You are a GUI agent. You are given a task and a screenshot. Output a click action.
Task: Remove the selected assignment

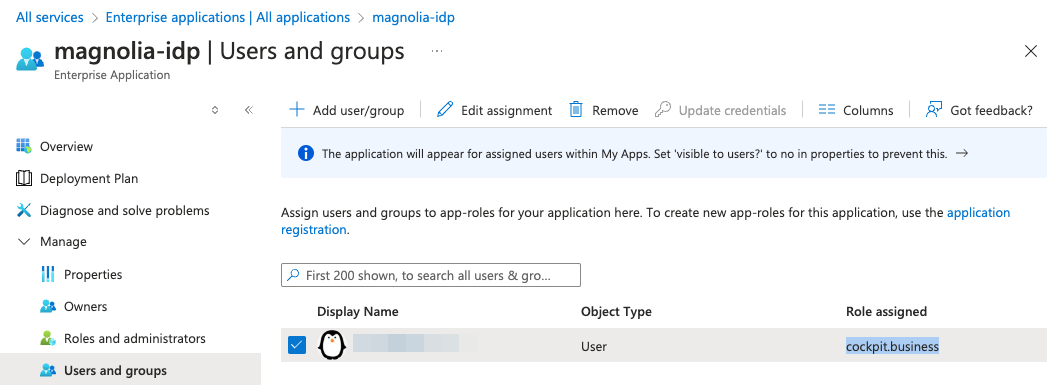(604, 110)
